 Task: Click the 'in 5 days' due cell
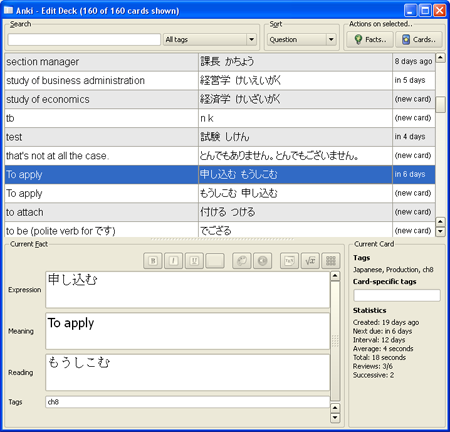coord(414,80)
